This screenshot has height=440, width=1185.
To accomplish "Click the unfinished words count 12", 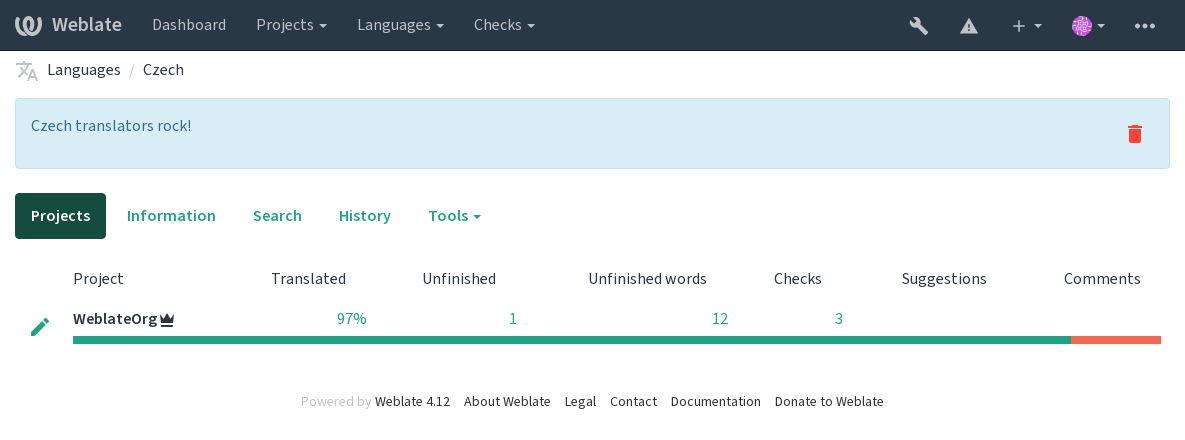I will tap(719, 319).
